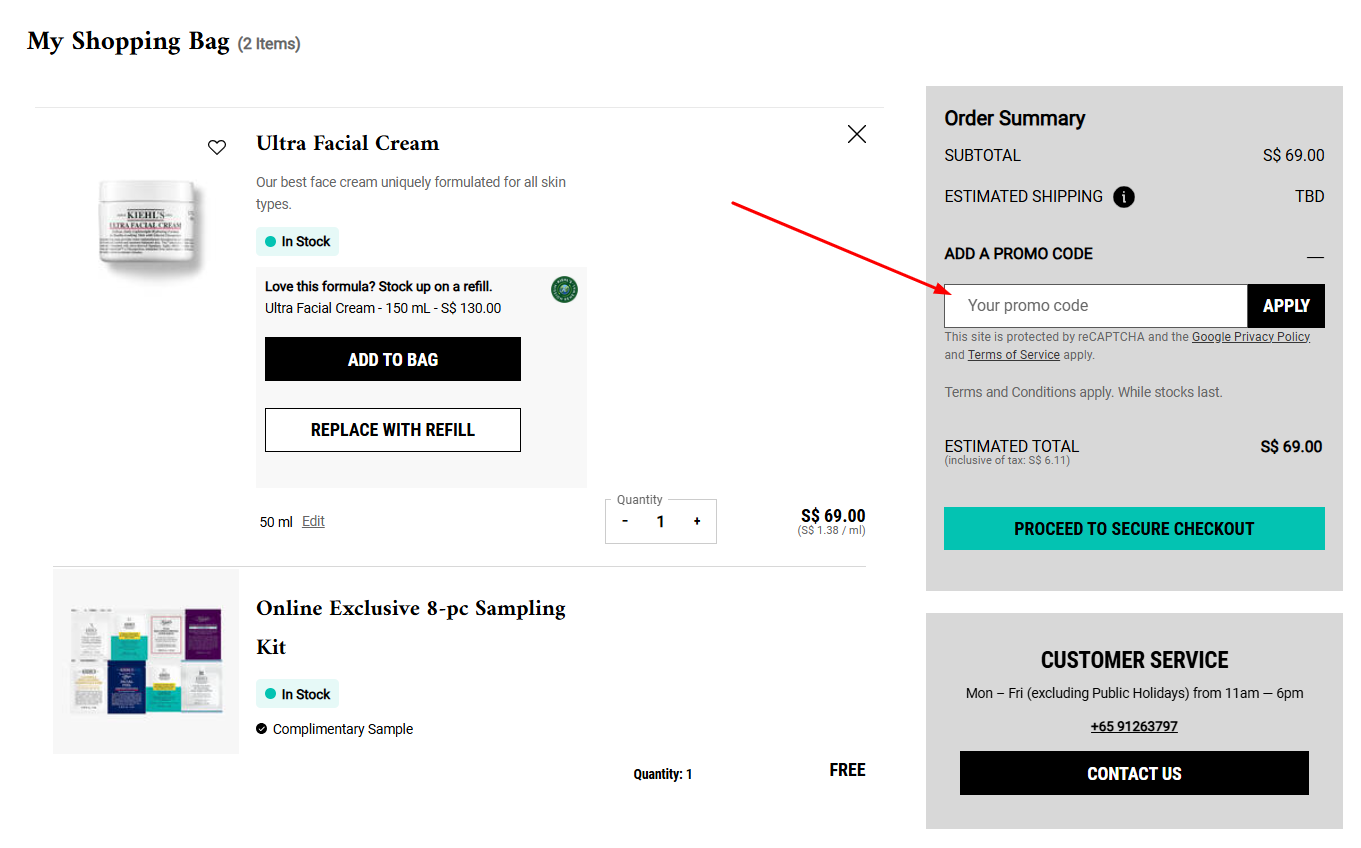Click the estimated shipping info icon
Image resolution: width=1361 pixels, height=848 pixels.
1123,197
